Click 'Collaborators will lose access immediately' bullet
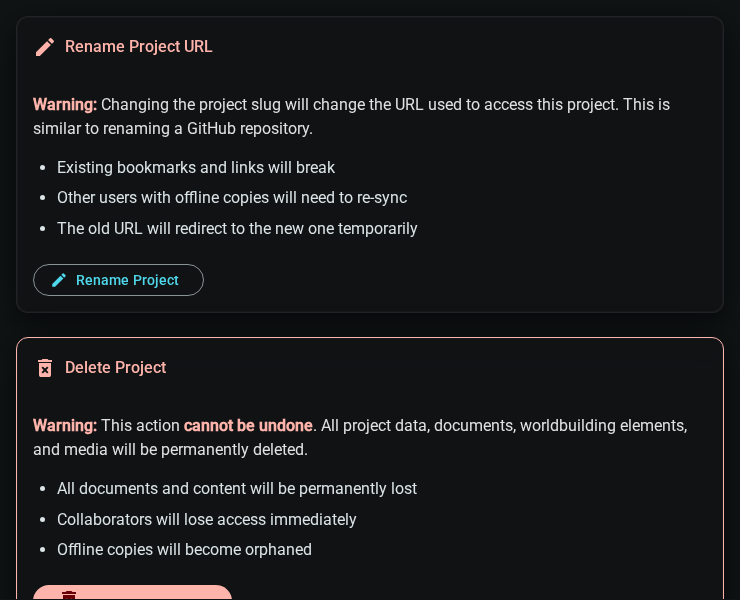 click(207, 519)
